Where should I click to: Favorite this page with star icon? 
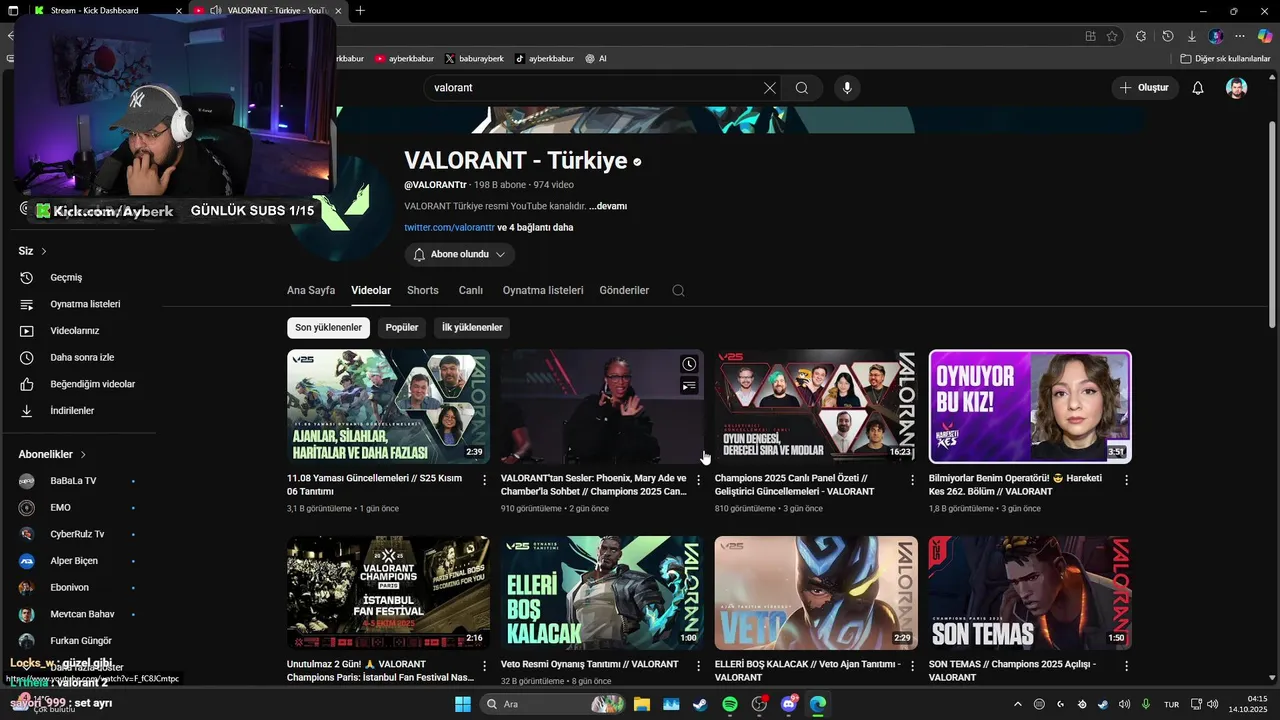pos(1112,36)
